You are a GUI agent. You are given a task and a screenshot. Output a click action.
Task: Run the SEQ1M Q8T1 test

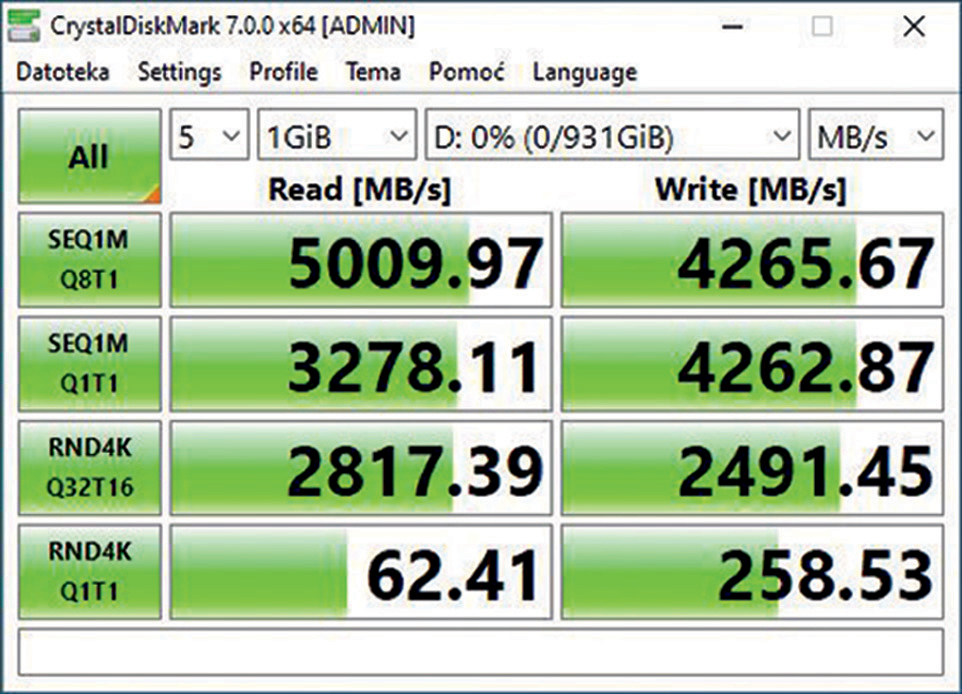coord(90,260)
